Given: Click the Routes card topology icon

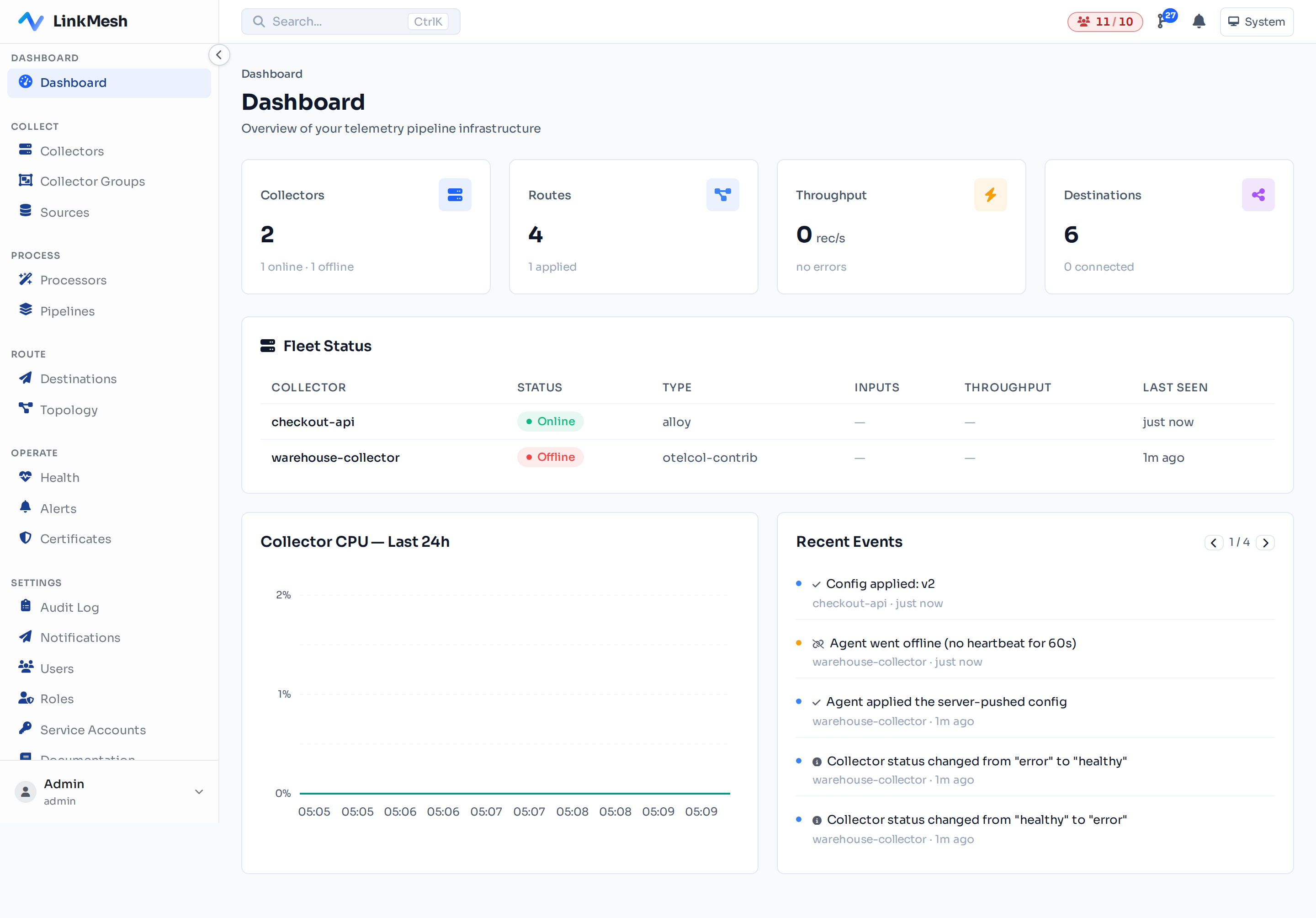Looking at the screenshot, I should pos(722,195).
